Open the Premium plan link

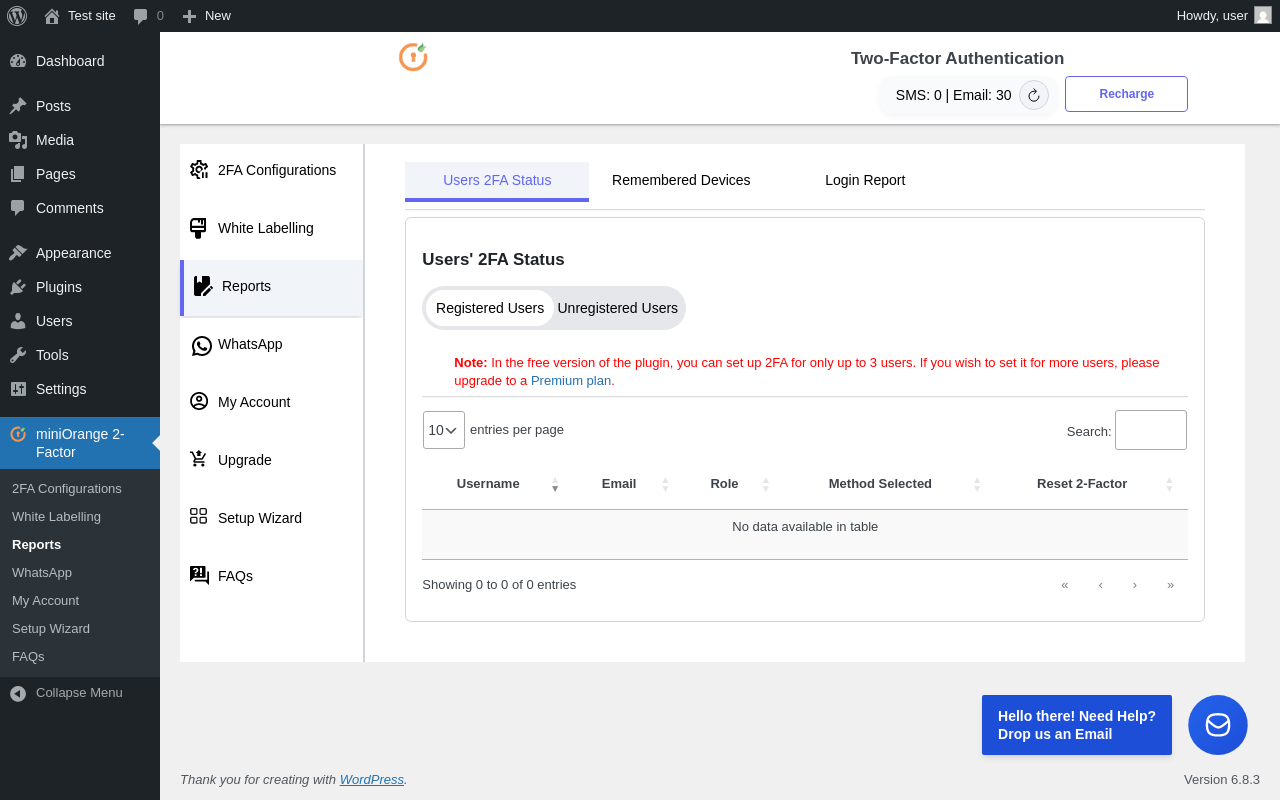pyautogui.click(x=572, y=381)
